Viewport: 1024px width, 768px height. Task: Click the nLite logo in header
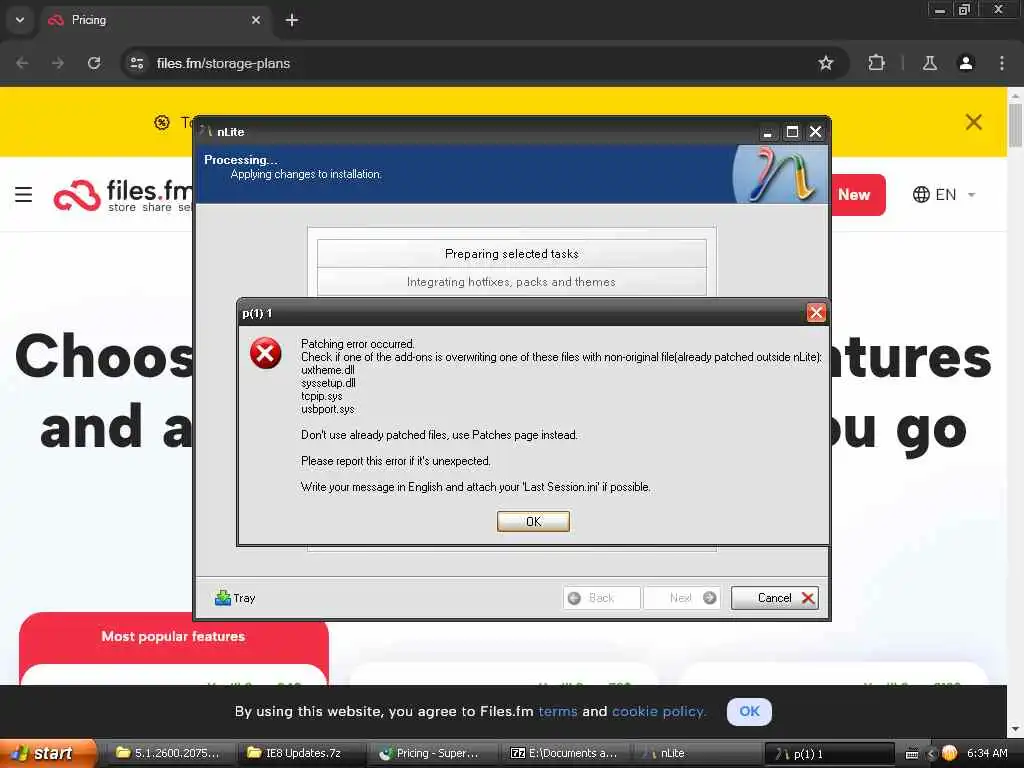coord(780,174)
